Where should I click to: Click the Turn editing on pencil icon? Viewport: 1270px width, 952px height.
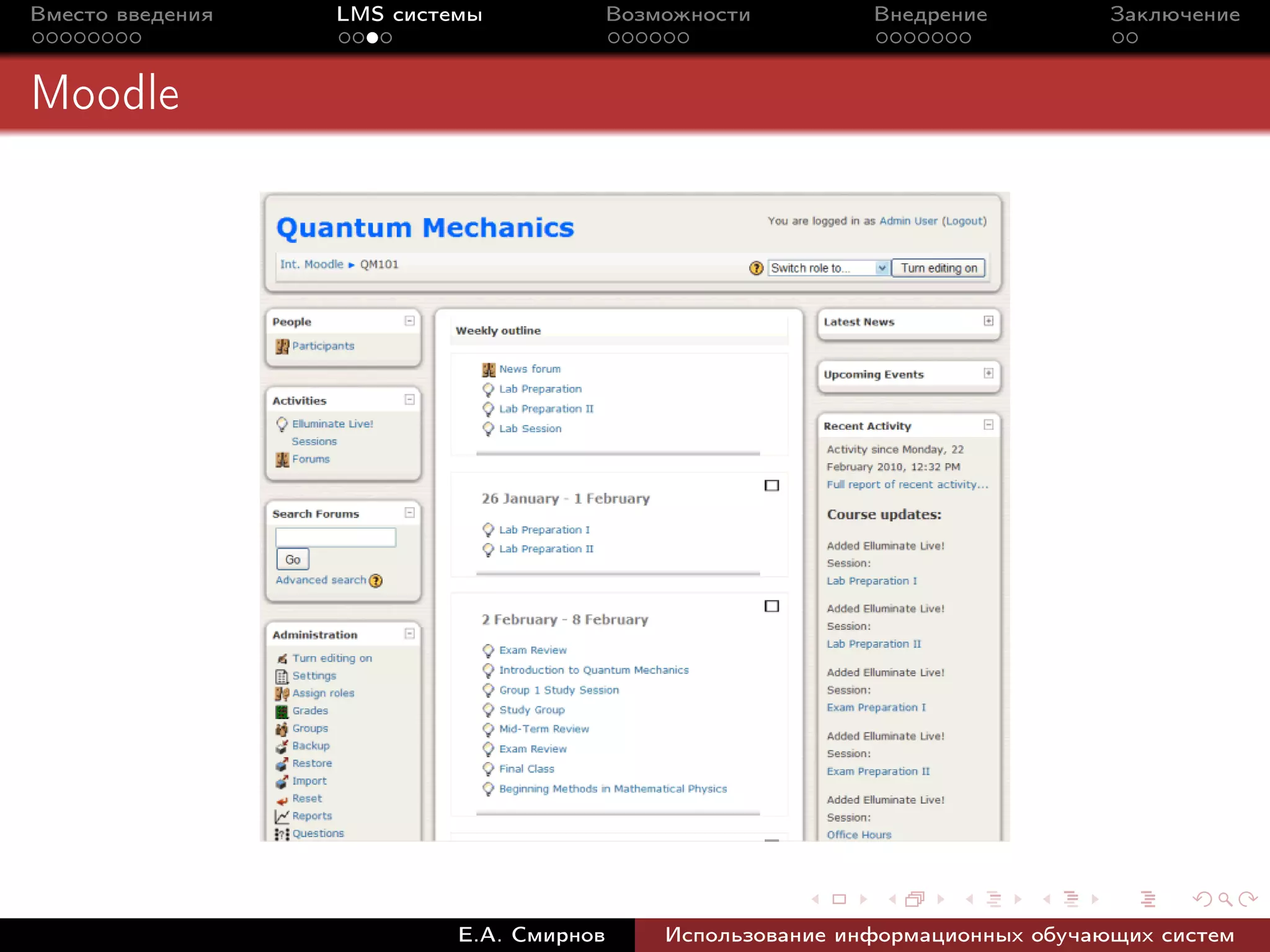282,658
